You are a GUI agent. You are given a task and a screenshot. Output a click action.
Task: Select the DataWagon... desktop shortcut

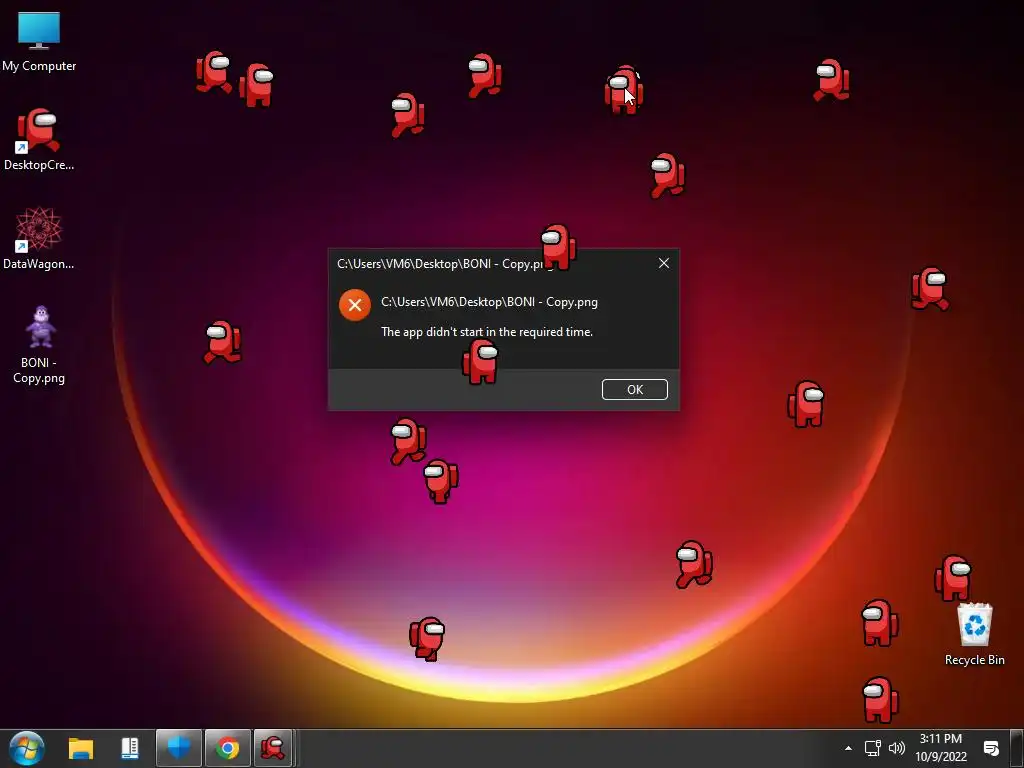click(39, 238)
